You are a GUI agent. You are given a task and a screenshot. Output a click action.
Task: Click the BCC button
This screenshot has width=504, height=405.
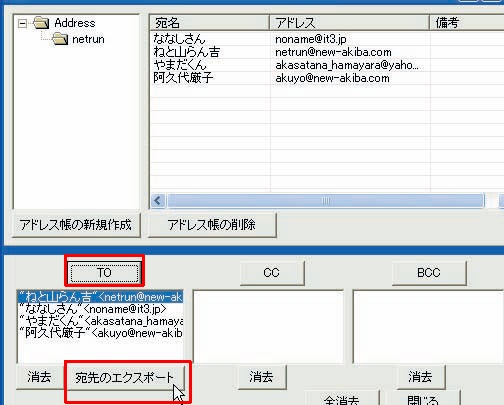pos(429,273)
